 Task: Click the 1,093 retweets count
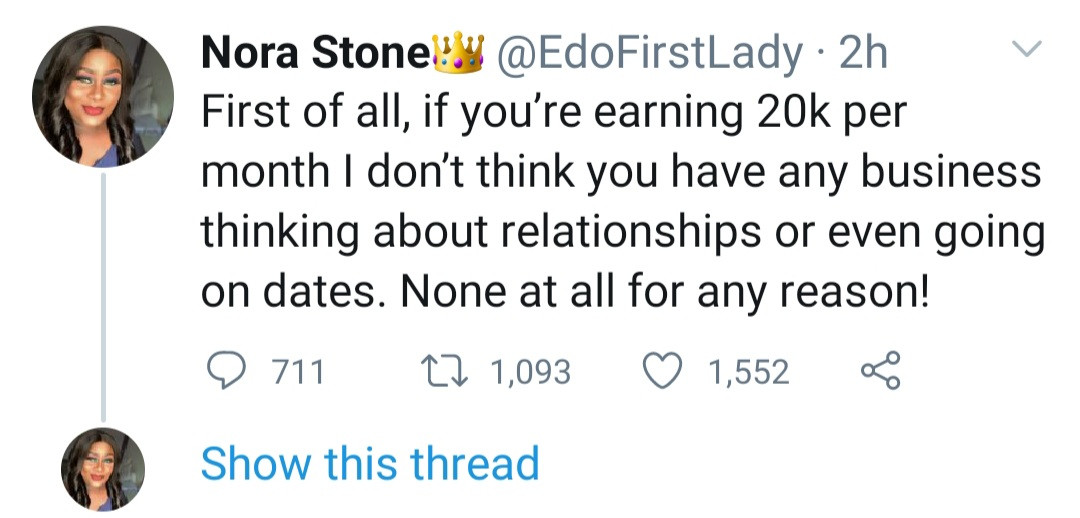530,373
